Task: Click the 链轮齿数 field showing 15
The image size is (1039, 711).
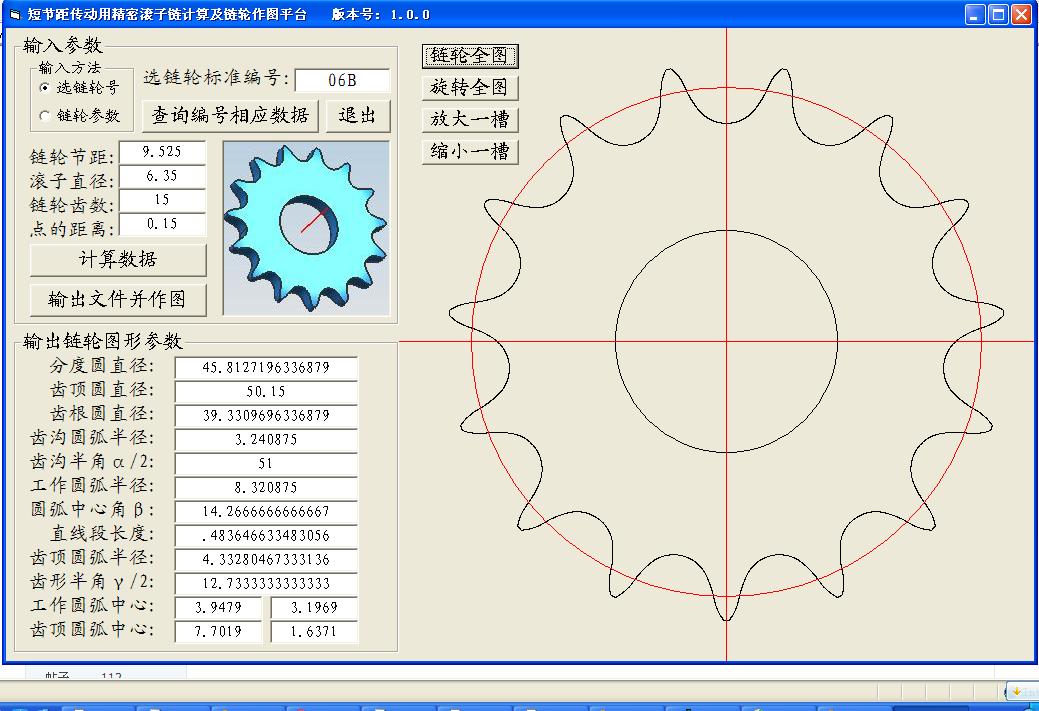Action: point(162,199)
